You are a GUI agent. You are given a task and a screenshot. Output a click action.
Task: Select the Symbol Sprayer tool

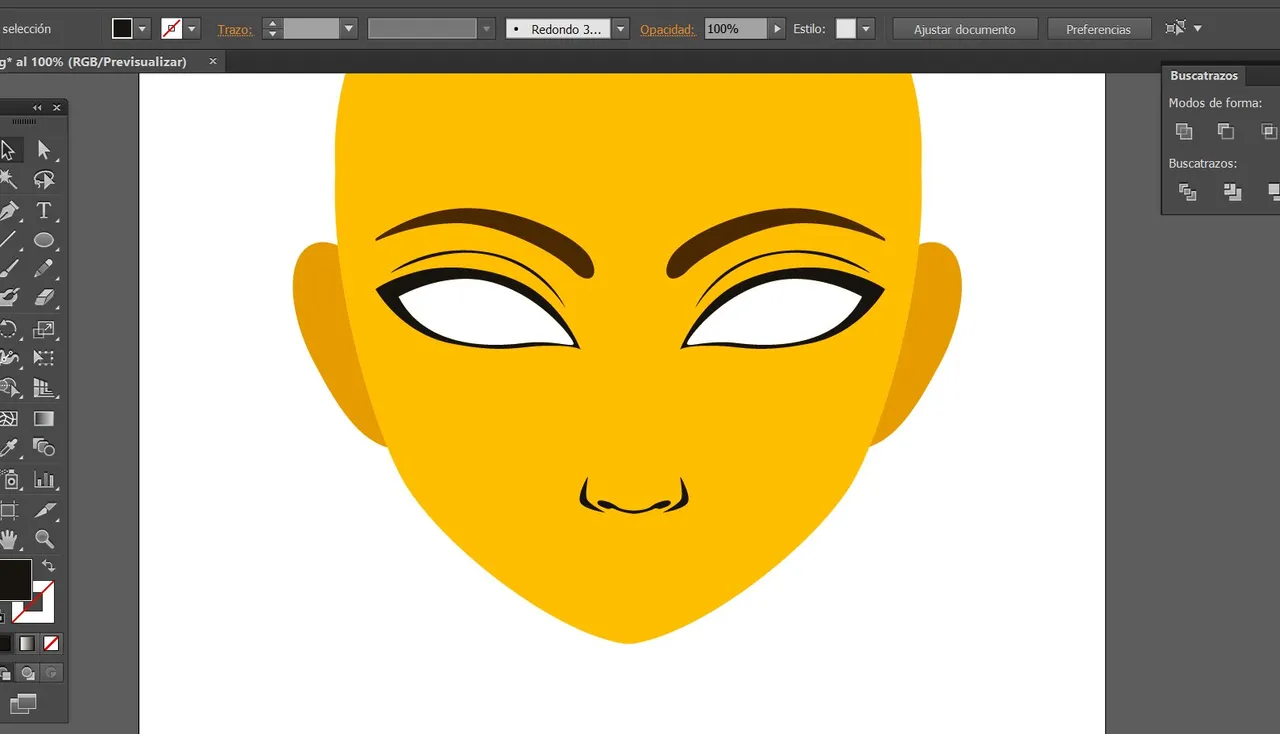[x=8, y=480]
